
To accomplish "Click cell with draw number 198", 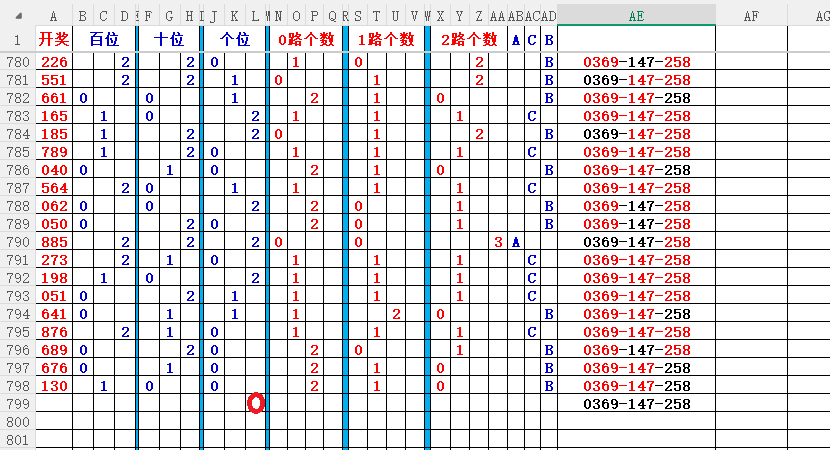I will [53, 278].
